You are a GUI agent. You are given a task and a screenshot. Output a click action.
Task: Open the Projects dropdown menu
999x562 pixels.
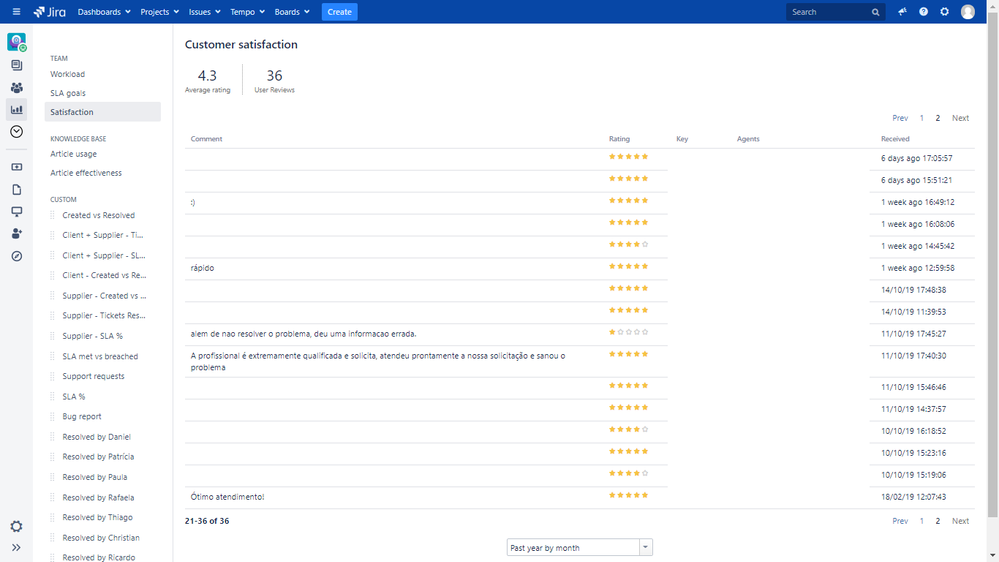point(159,11)
